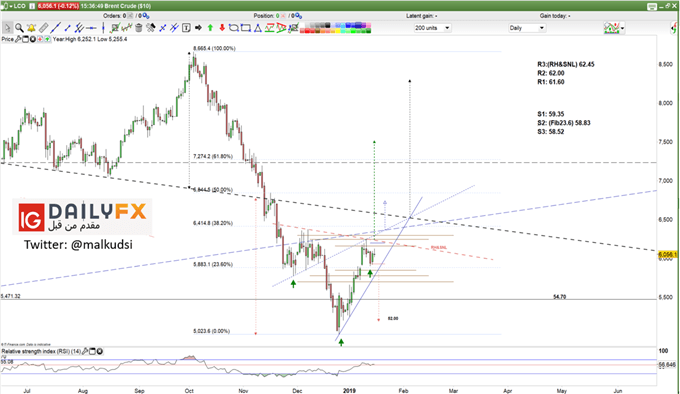Open the wrench and hammer settings tool

pos(151,28)
